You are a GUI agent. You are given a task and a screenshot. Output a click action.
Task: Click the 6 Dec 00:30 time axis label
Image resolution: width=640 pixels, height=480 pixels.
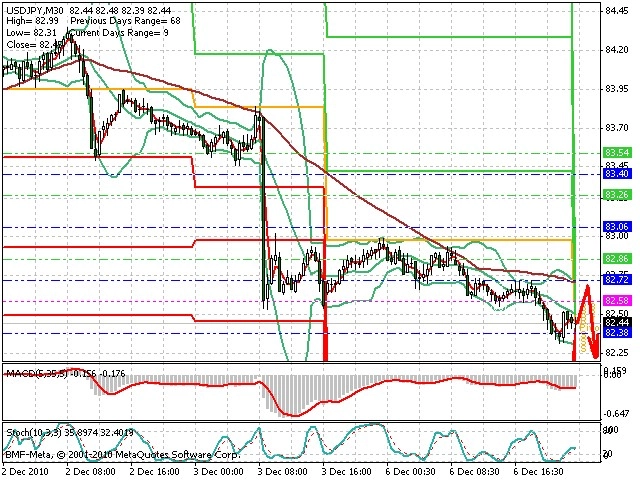coord(410,471)
